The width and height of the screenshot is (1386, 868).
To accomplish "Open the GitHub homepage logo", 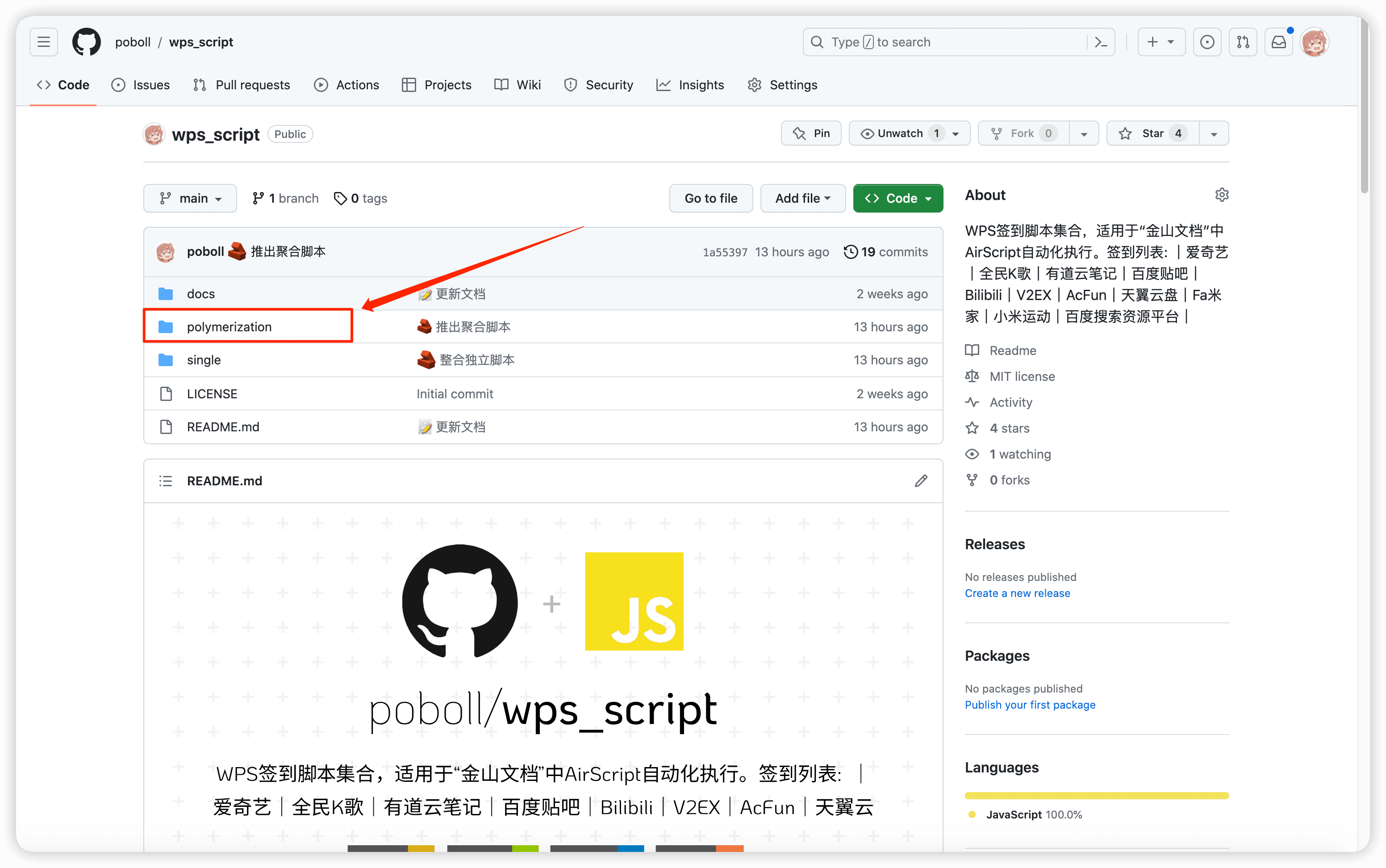I will click(87, 42).
